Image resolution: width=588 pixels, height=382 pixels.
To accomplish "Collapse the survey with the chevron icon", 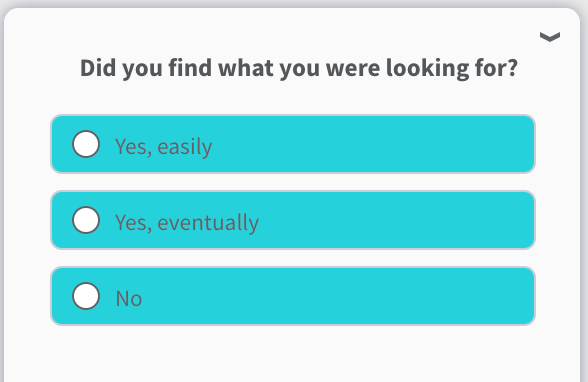I will [550, 37].
